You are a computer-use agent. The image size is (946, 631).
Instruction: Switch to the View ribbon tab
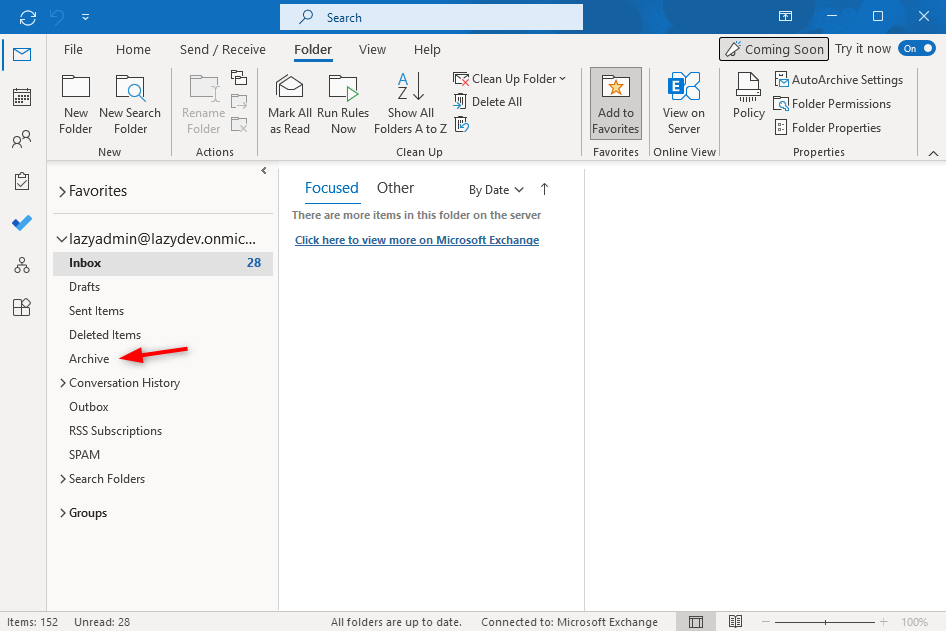click(x=372, y=49)
